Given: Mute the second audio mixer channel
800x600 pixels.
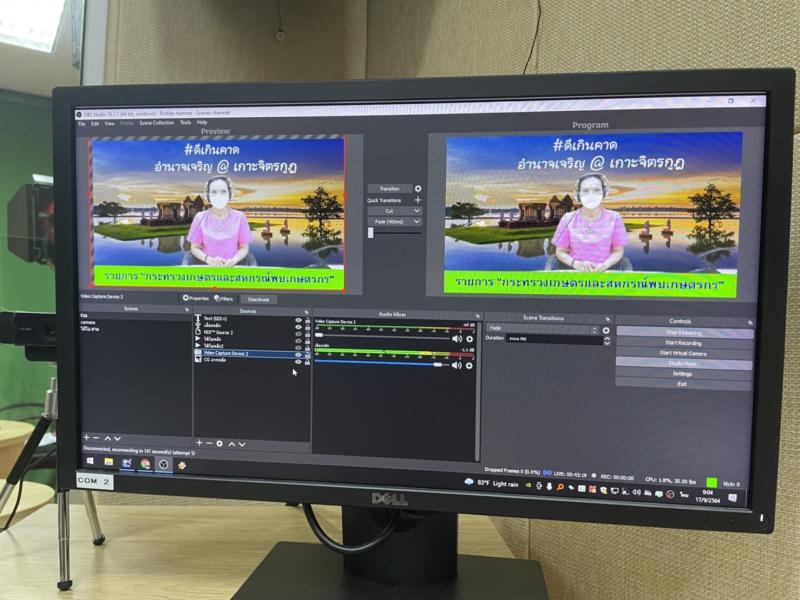Looking at the screenshot, I should pos(457,365).
